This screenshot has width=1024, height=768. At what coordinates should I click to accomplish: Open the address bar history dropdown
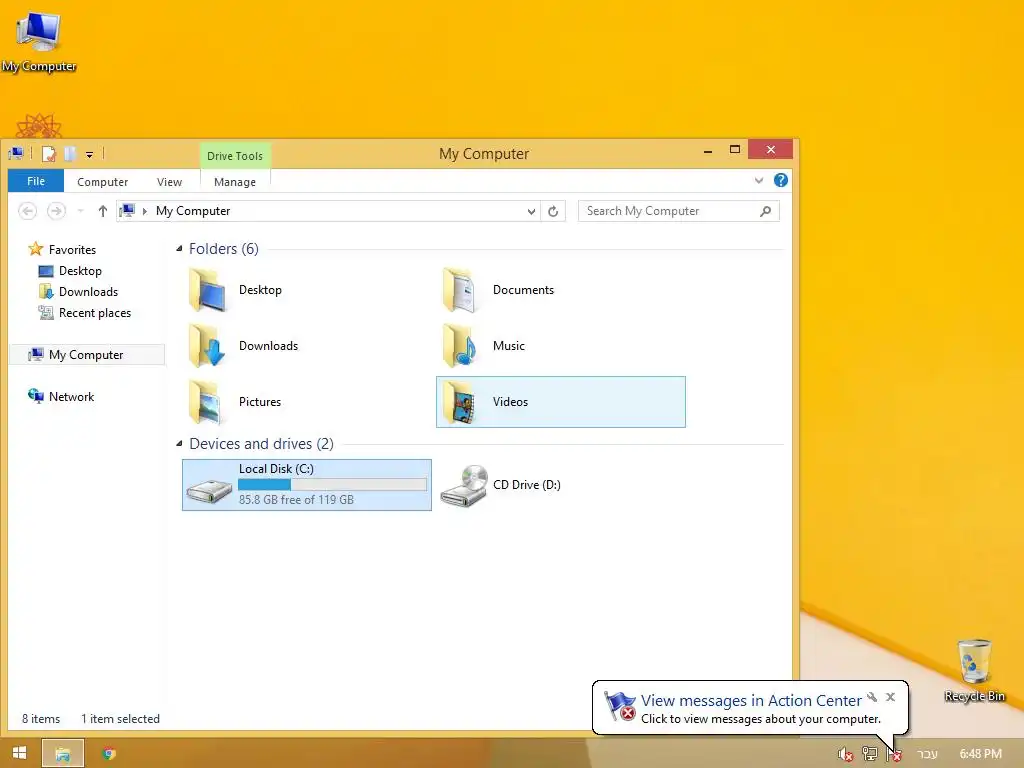(x=532, y=212)
